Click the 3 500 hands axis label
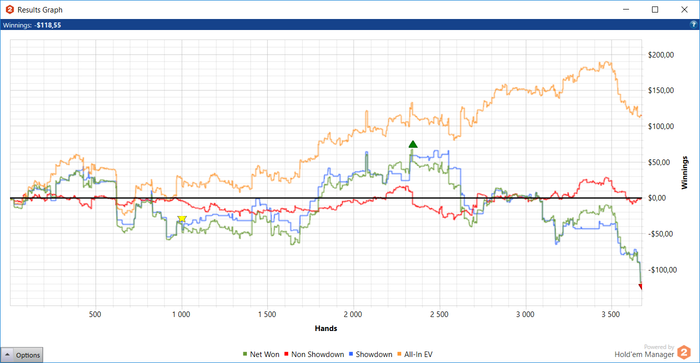Image resolution: width=700 pixels, height=363 pixels. (x=611, y=314)
